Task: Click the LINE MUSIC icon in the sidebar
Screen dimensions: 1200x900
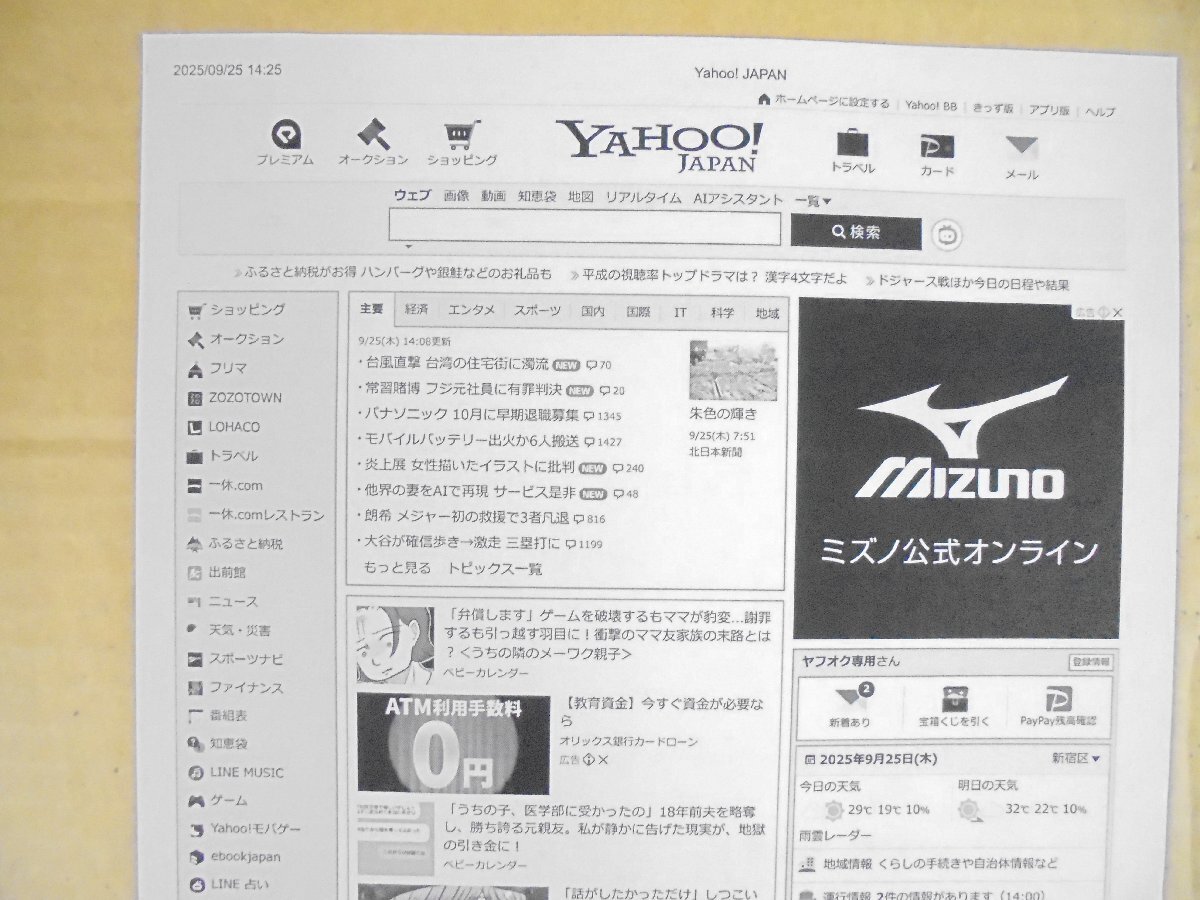Action: tap(196, 773)
